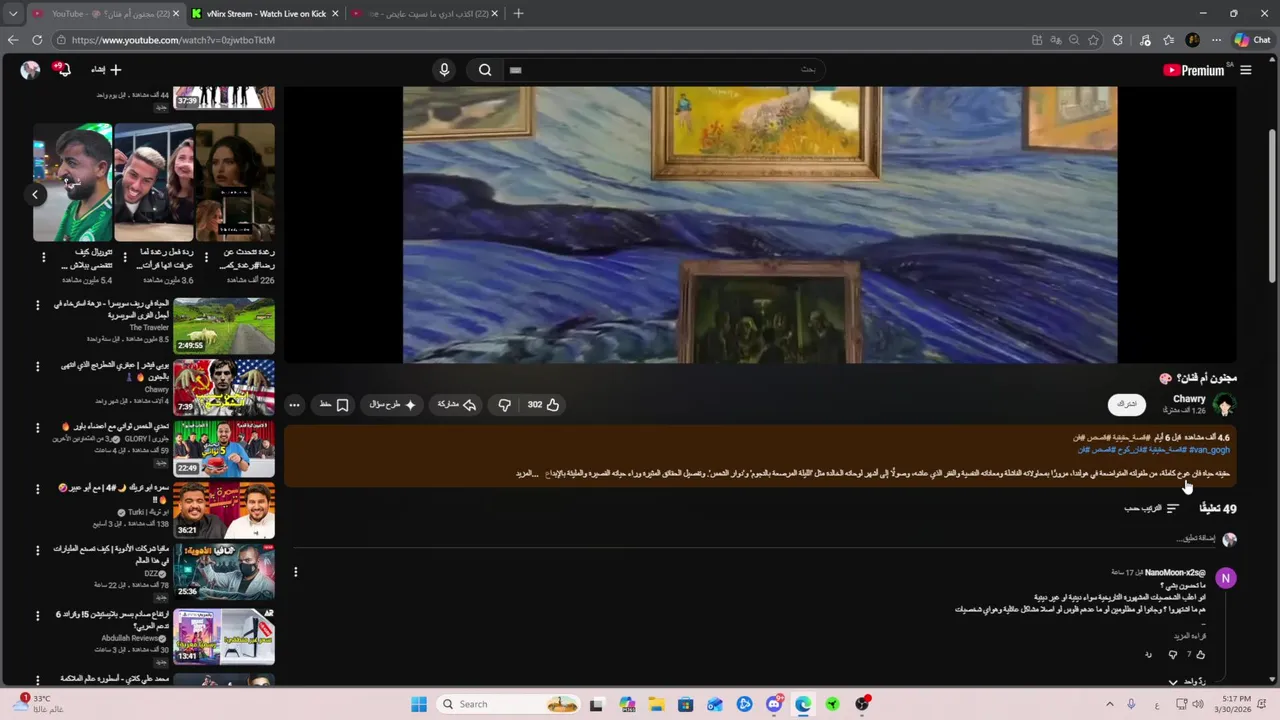Open File Explorer from taskbar
1280x720 pixels.
(x=656, y=704)
